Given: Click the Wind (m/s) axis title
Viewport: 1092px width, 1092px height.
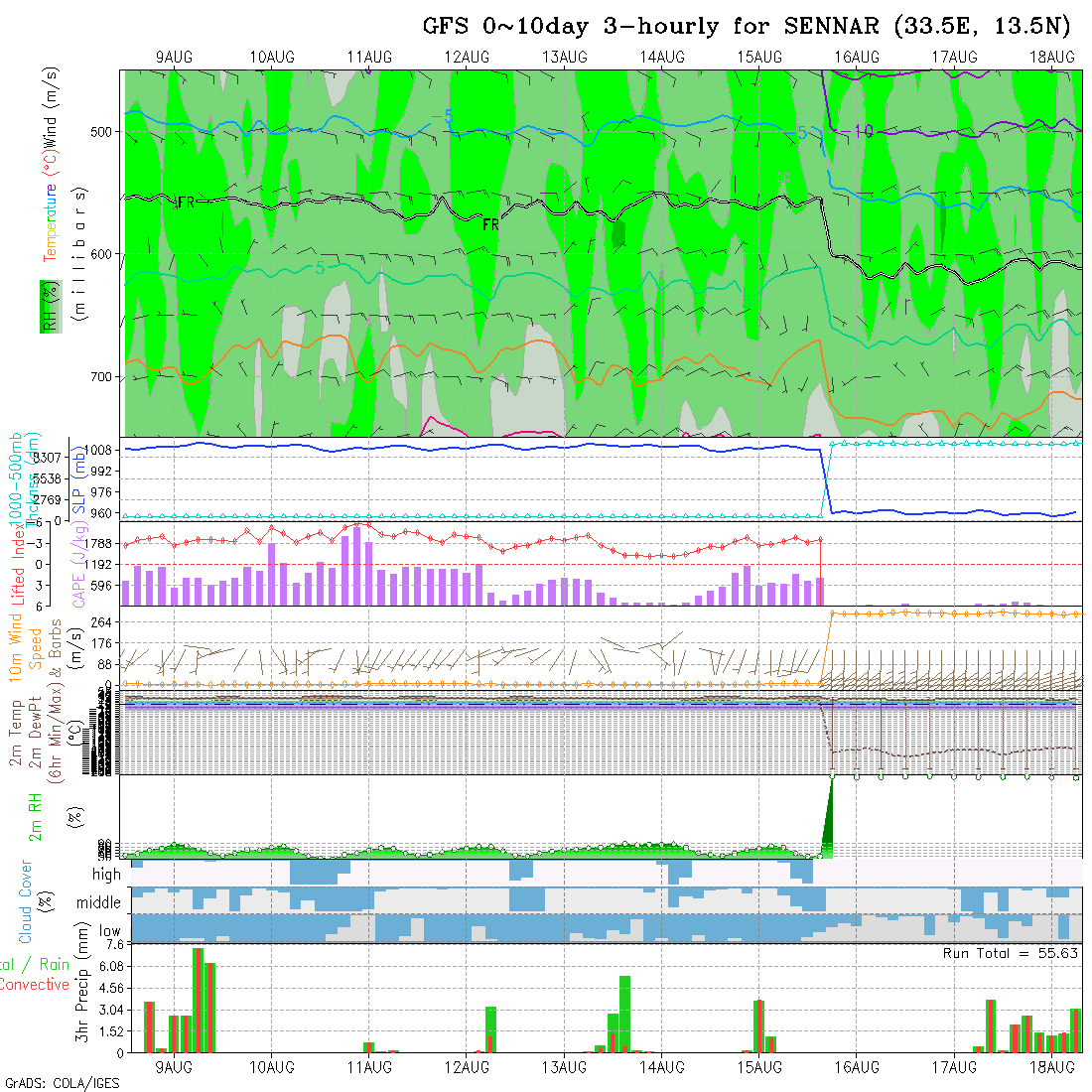Looking at the screenshot, I should (51, 108).
